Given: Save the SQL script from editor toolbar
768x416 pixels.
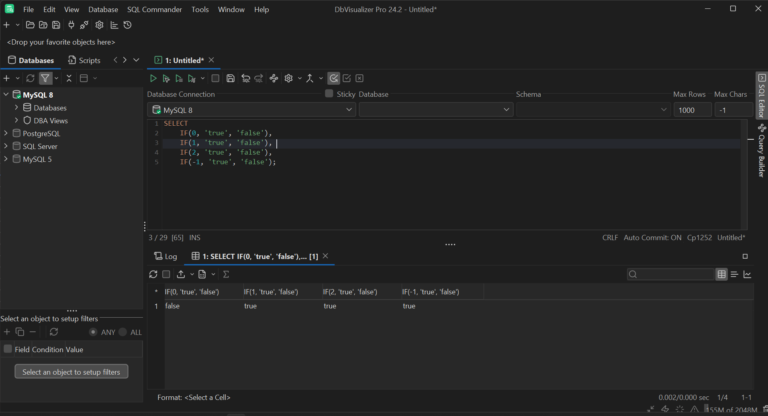Looking at the screenshot, I should pos(231,78).
